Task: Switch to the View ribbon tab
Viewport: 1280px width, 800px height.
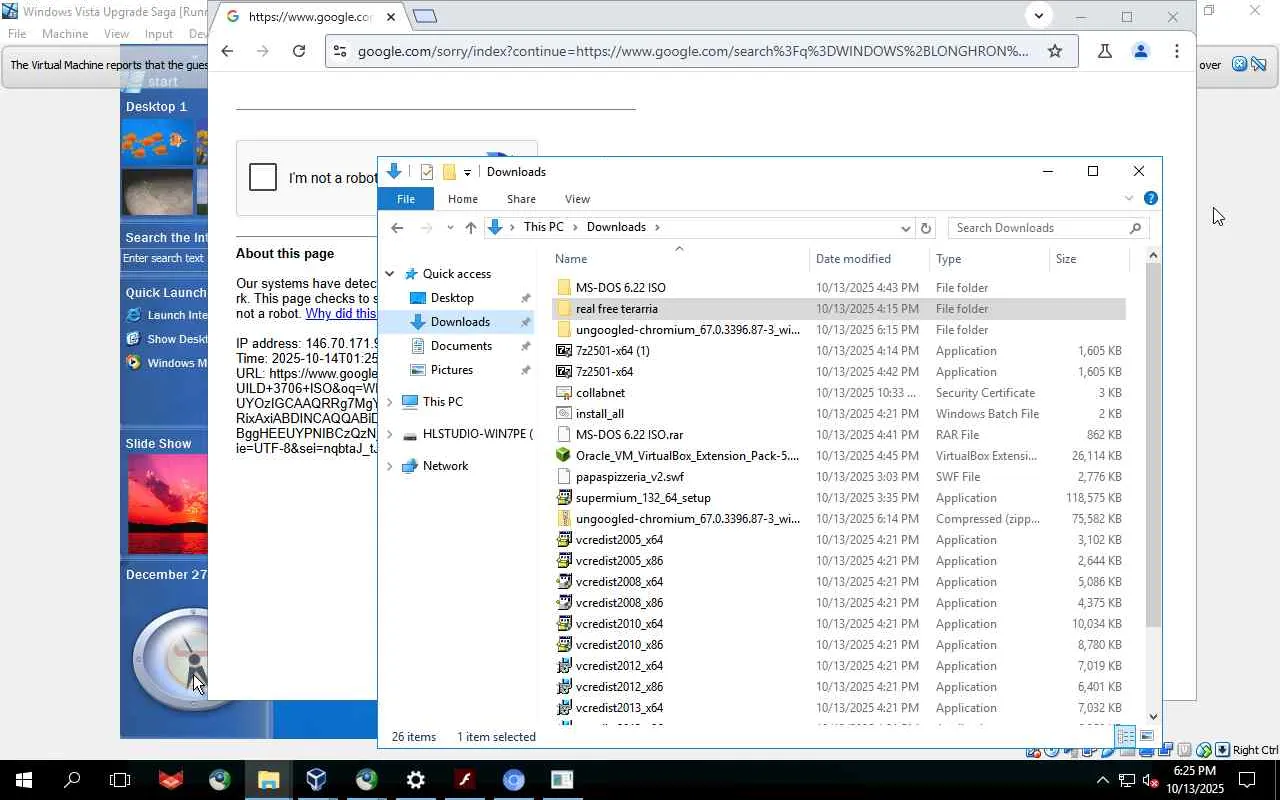Action: coord(577,199)
